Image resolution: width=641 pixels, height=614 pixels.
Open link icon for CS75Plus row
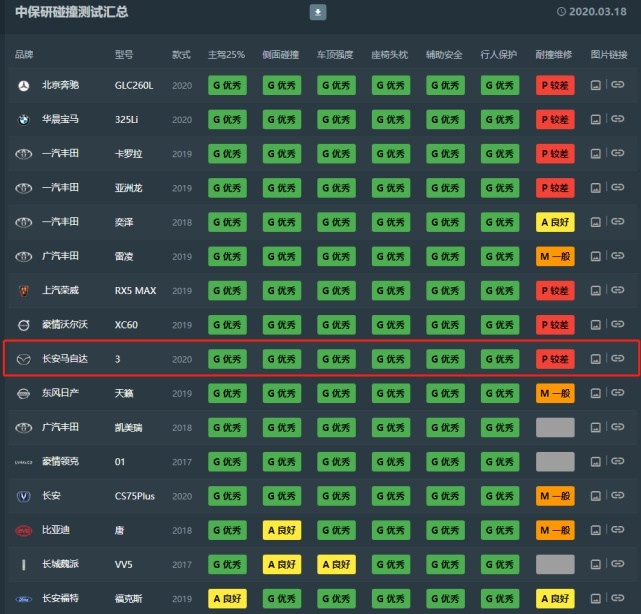617,495
